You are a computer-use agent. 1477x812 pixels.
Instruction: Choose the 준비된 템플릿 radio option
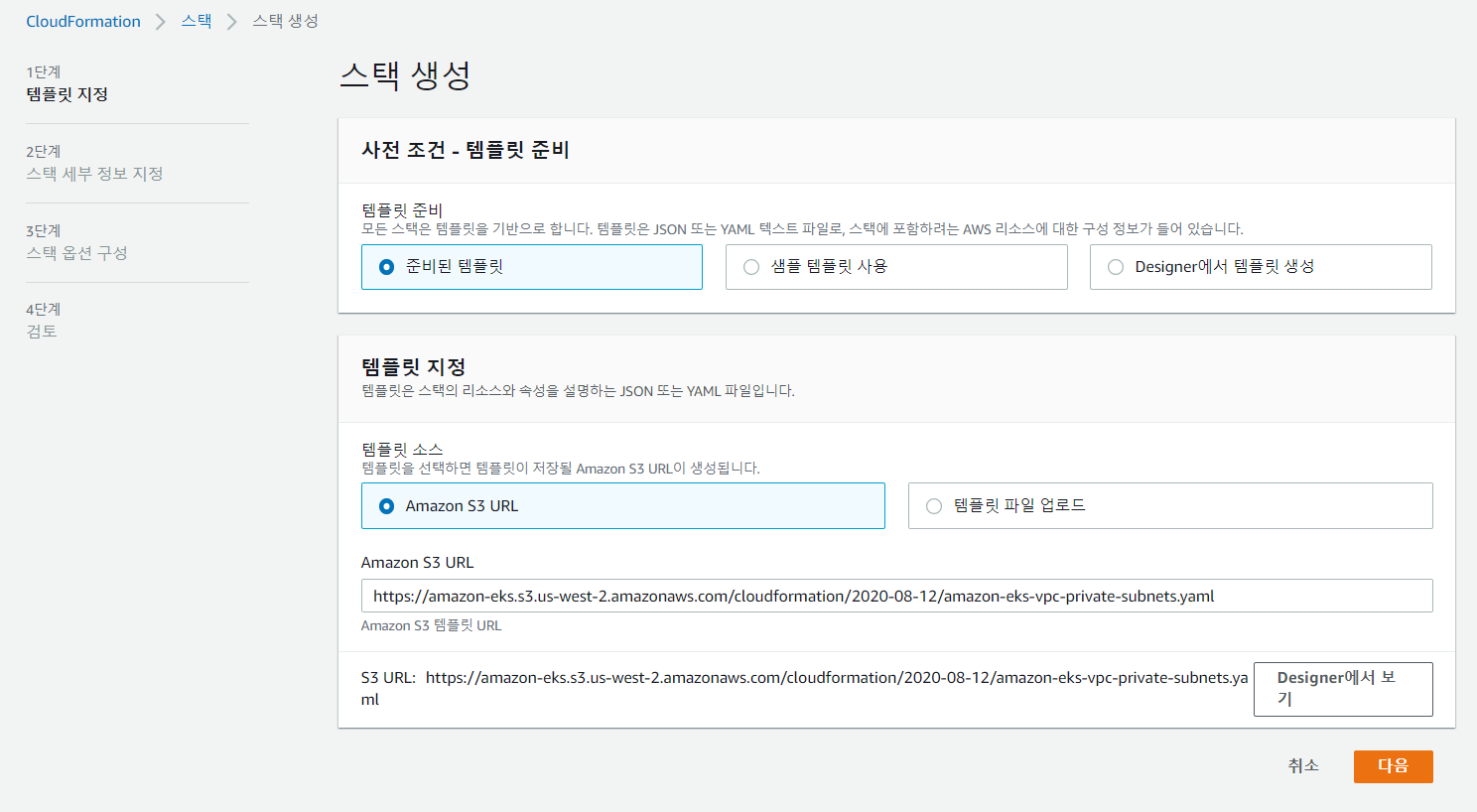tap(532, 267)
